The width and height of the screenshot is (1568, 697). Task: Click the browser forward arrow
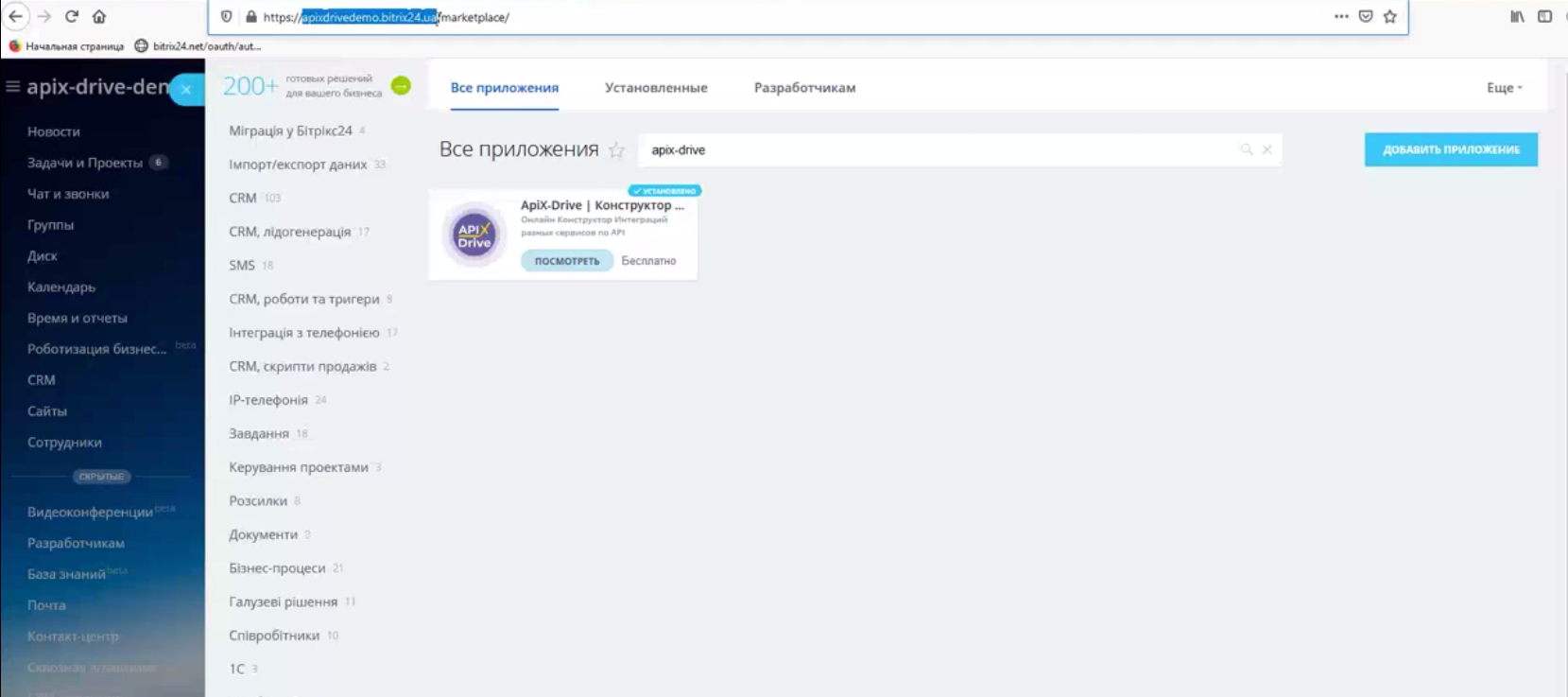[x=43, y=16]
